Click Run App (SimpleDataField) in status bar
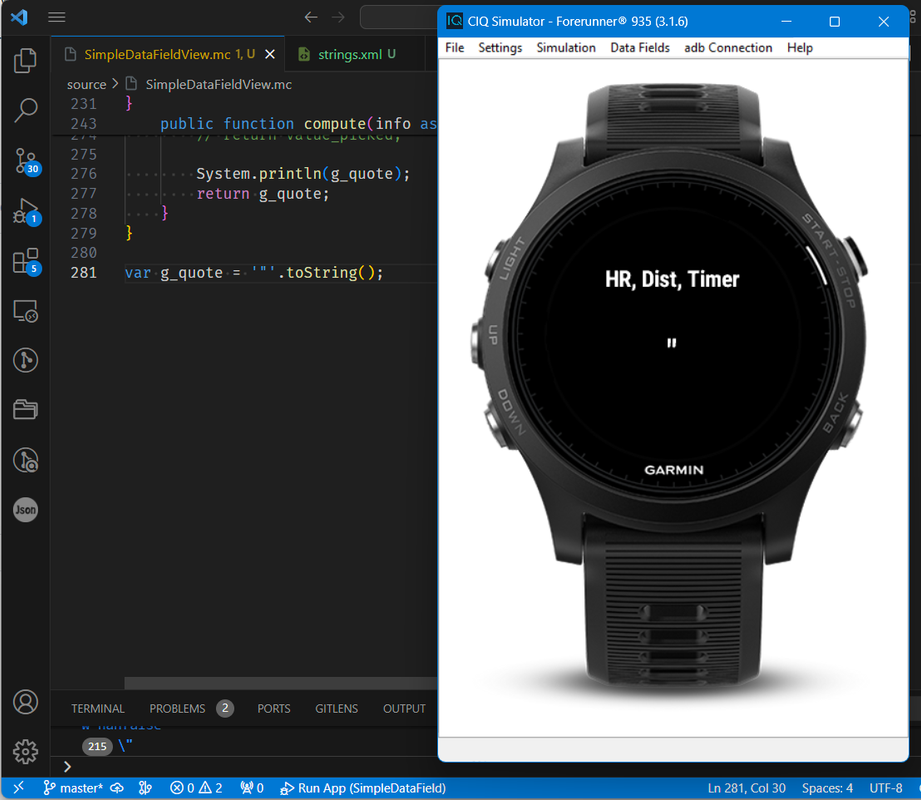Screen dimensions: 921x800 [363, 788]
